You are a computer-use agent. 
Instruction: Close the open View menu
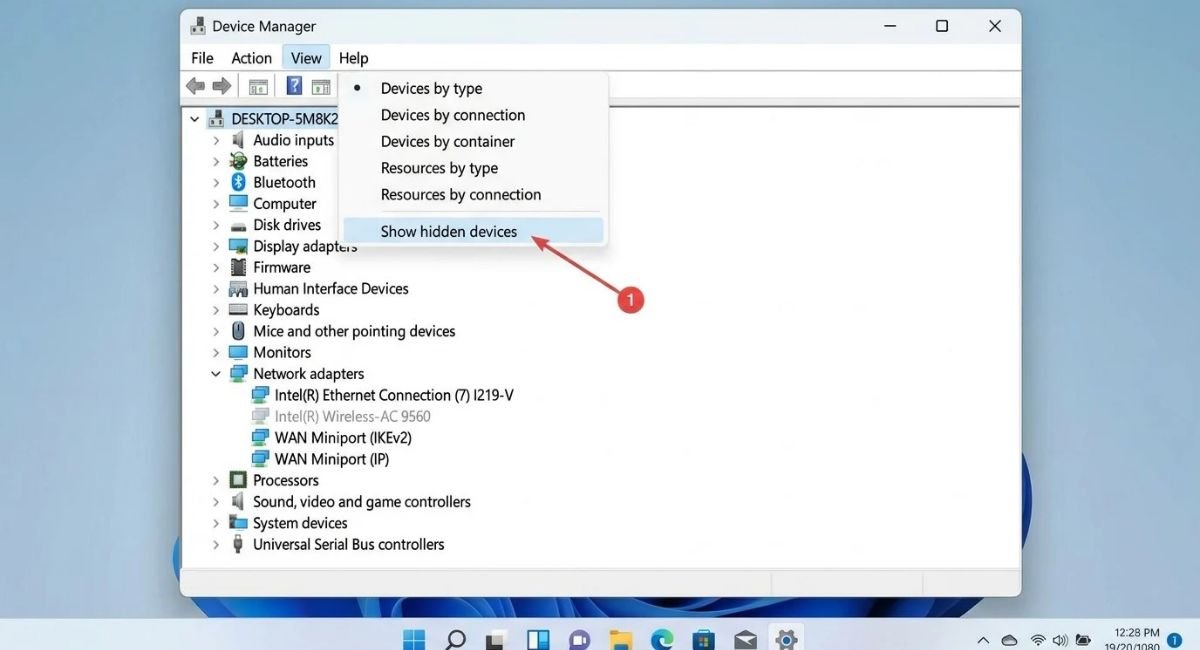coord(306,58)
